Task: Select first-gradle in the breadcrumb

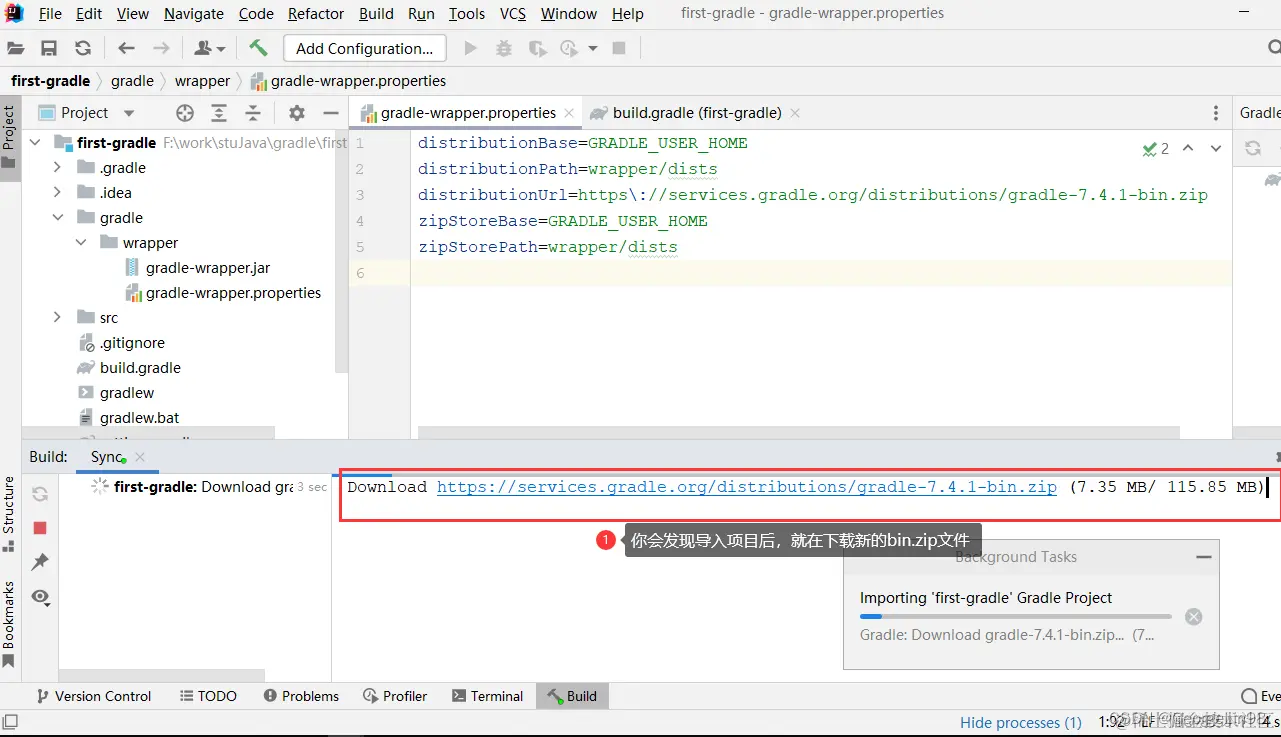Action: tap(51, 81)
